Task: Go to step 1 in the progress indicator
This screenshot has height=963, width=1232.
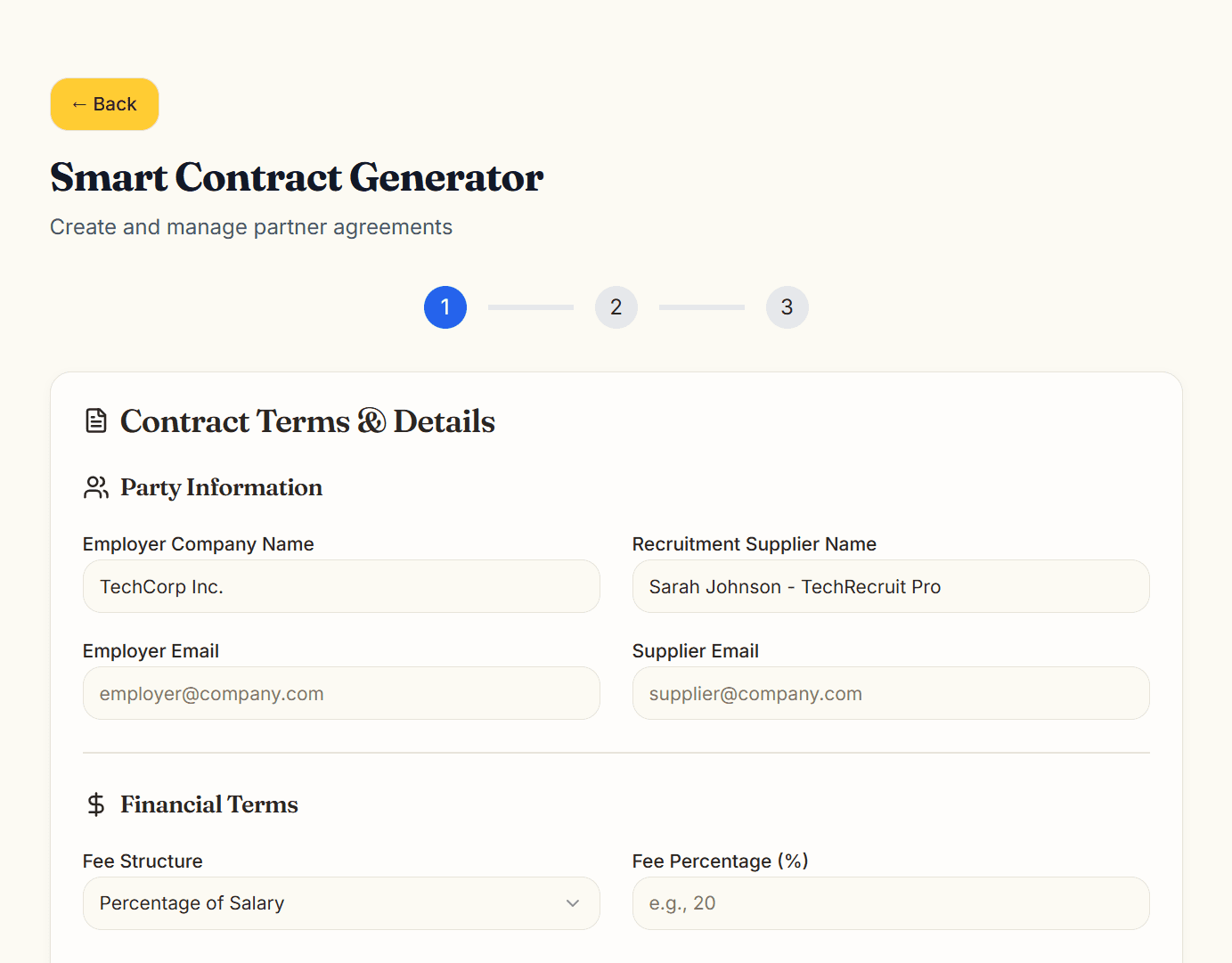Action: [x=445, y=307]
